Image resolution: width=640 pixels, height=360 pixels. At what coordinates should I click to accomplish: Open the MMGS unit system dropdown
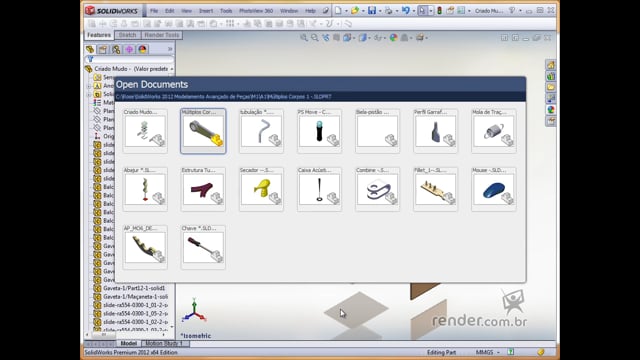tap(488, 352)
